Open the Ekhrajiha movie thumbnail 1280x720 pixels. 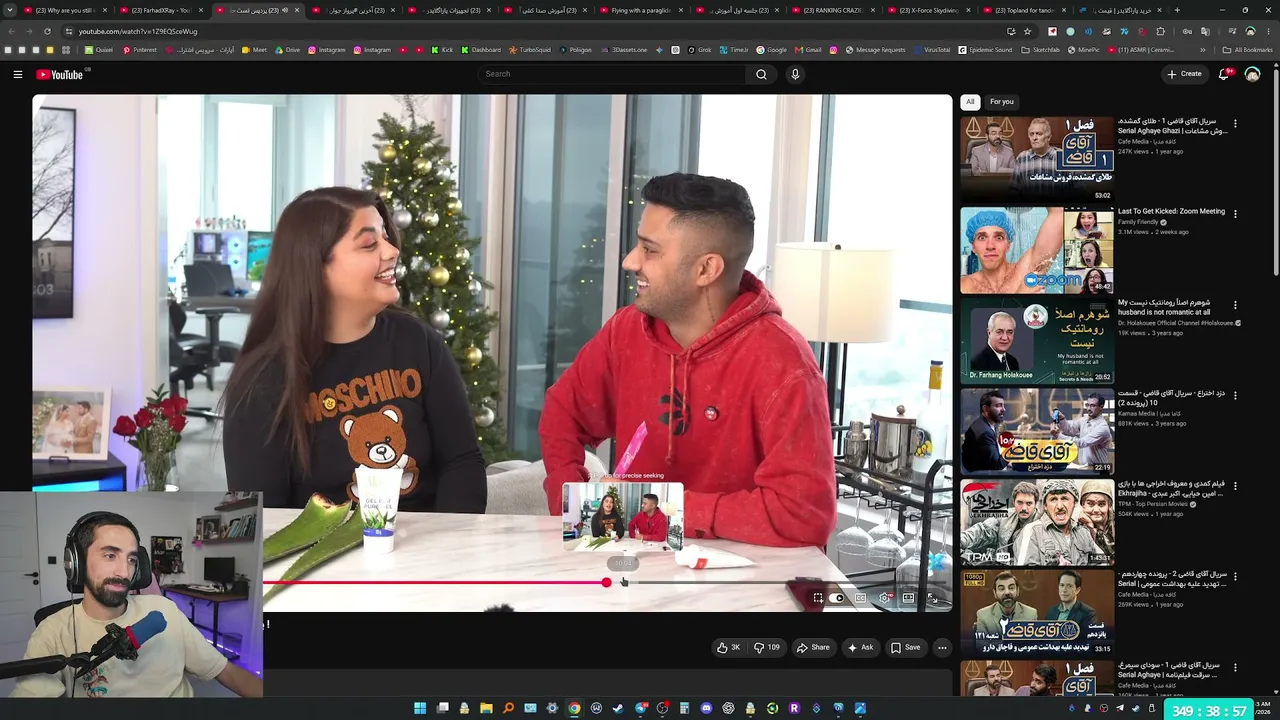tap(1037, 522)
